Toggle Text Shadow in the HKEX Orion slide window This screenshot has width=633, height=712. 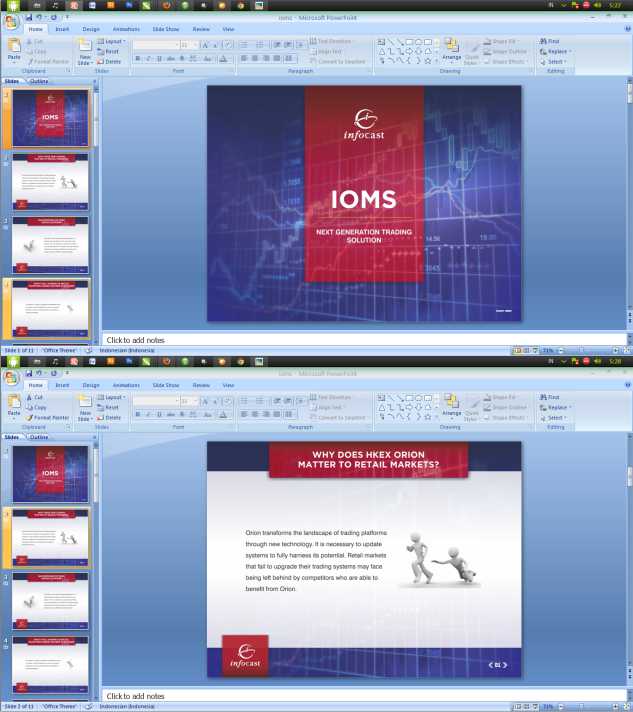tap(182, 415)
